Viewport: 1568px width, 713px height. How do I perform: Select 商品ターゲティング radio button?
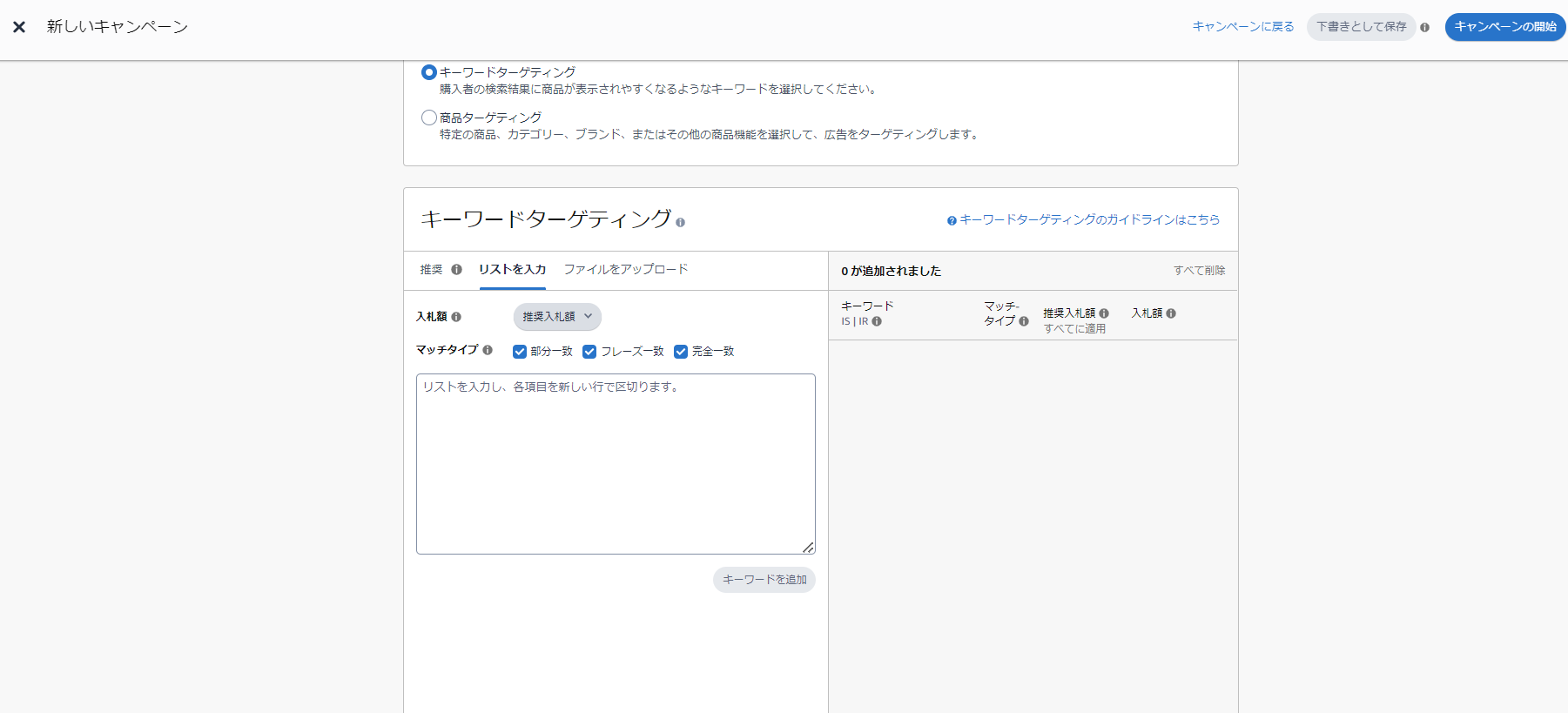click(428, 118)
